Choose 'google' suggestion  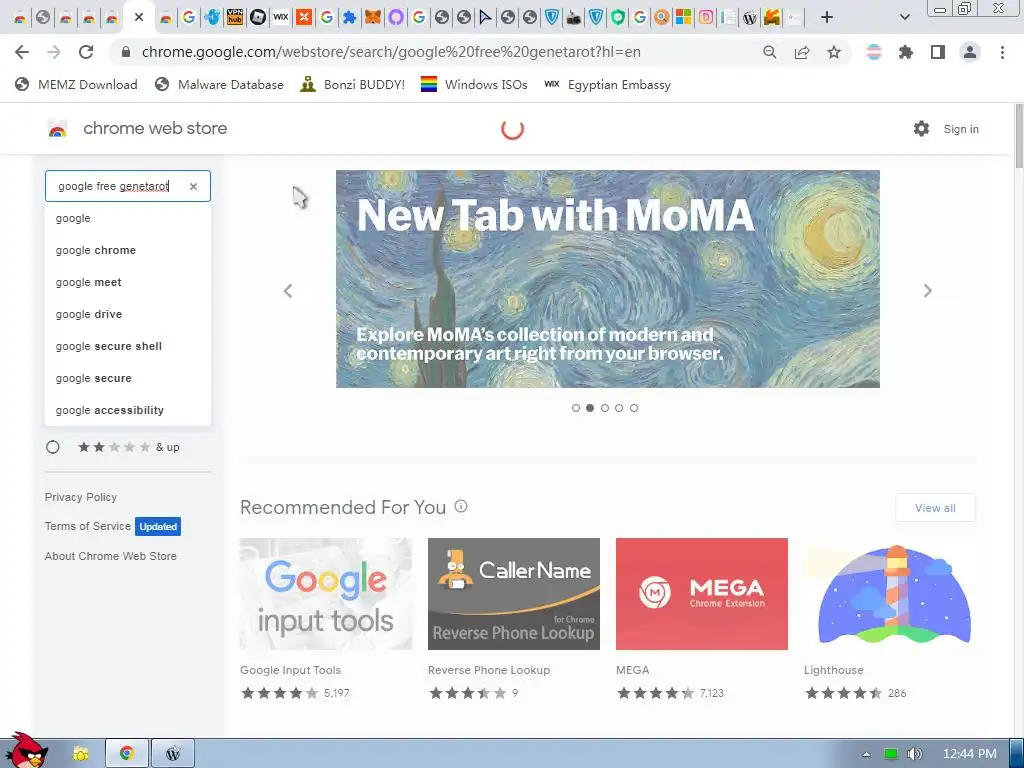128,218
